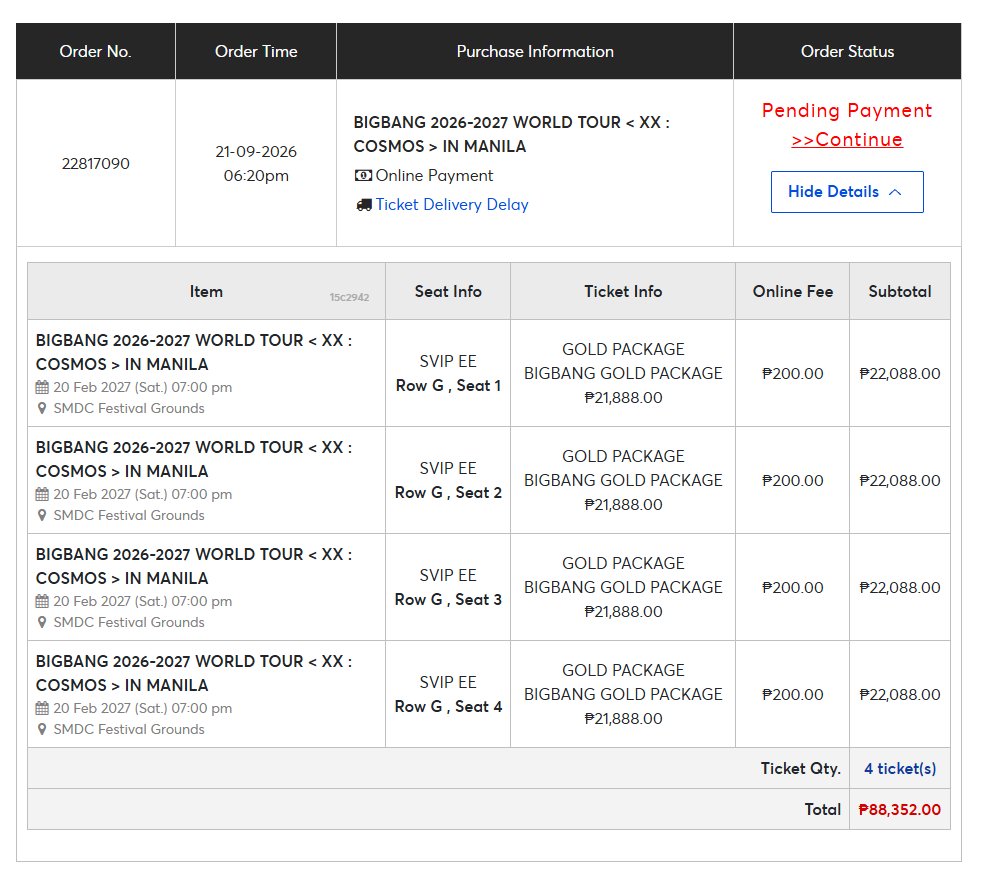Viewport: 987px width, 877px height.
Task: Click the location pin icon in the Seat 4 row
Action: [x=42, y=730]
